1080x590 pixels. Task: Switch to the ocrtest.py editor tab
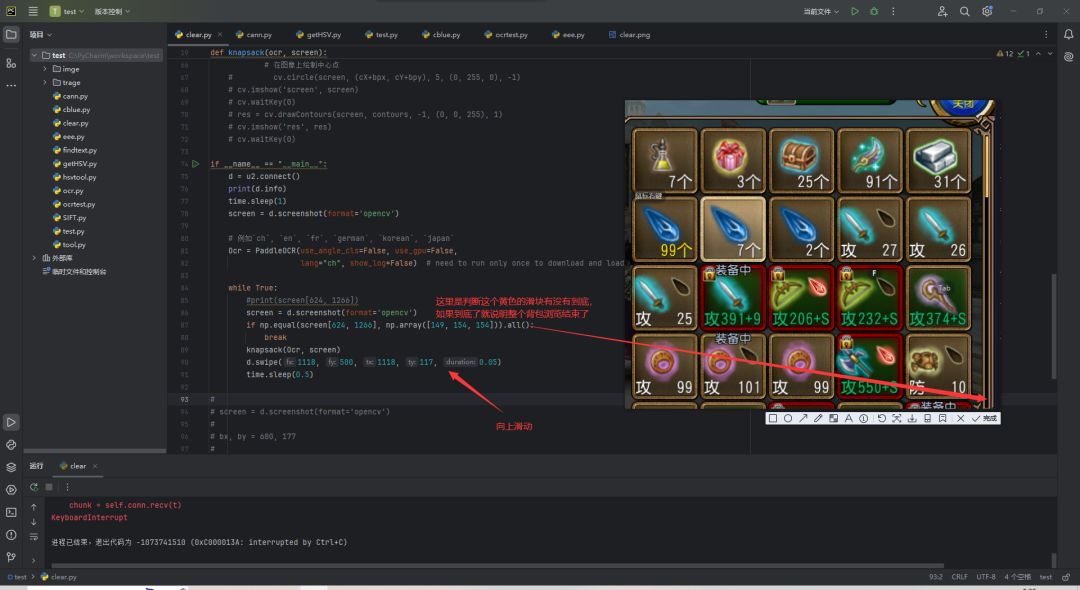[x=506, y=34]
